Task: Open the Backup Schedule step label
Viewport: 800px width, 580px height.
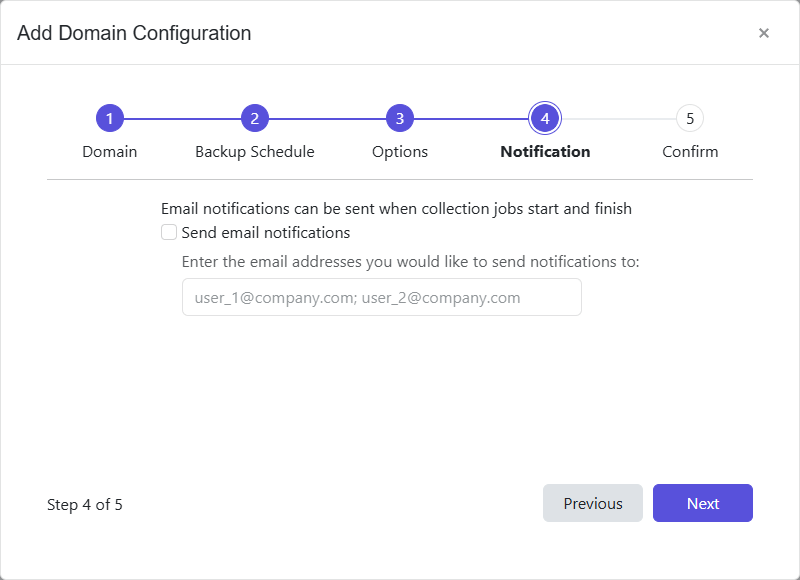Action: point(254,151)
